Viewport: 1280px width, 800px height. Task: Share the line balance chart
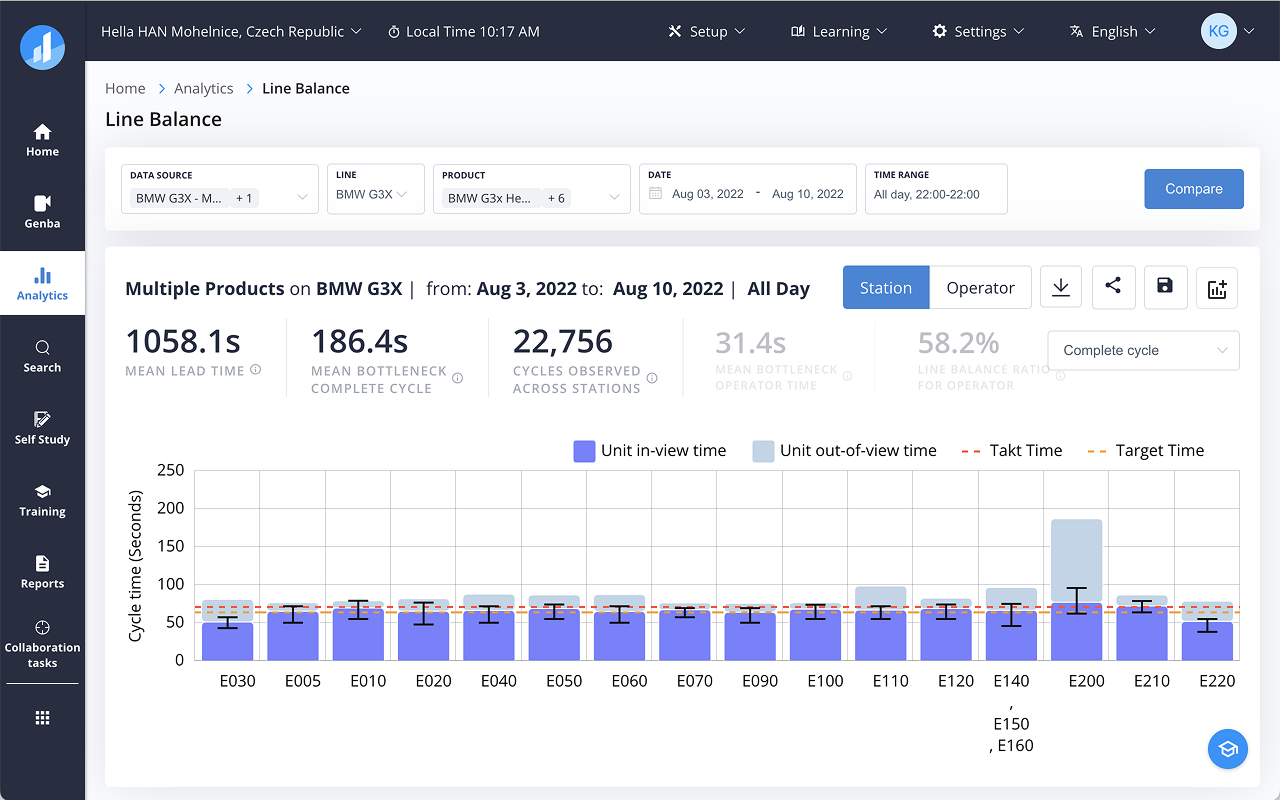coord(1113,288)
